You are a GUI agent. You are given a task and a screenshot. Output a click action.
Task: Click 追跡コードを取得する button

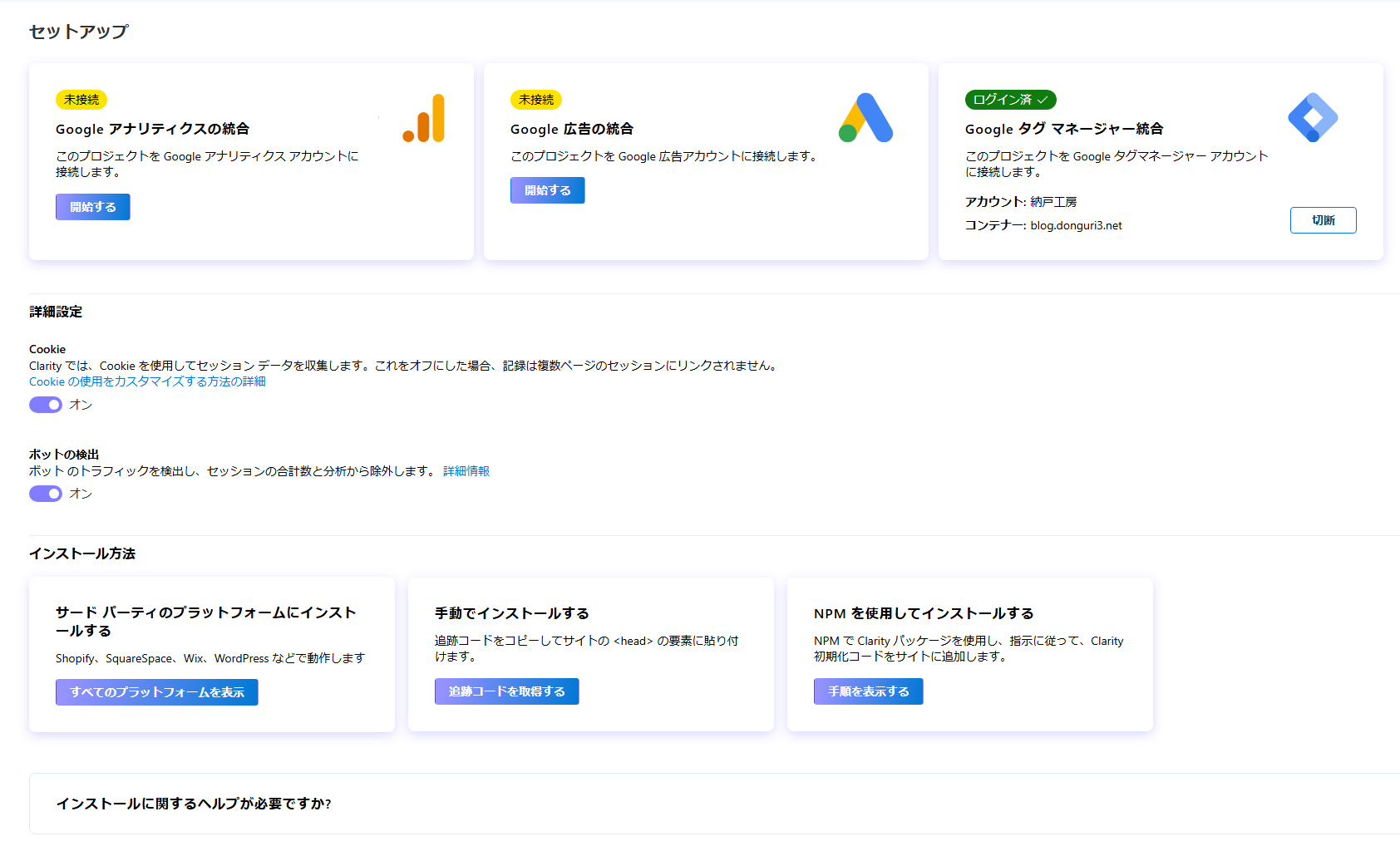pos(507,691)
